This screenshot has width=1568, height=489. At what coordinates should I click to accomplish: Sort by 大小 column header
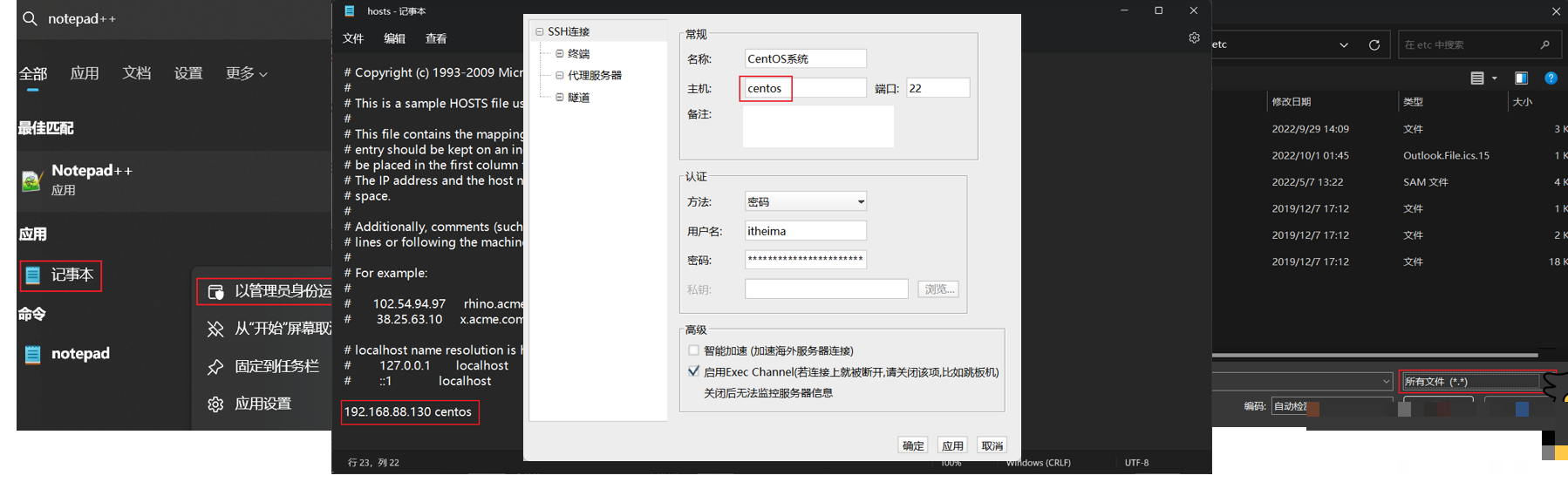1523,102
